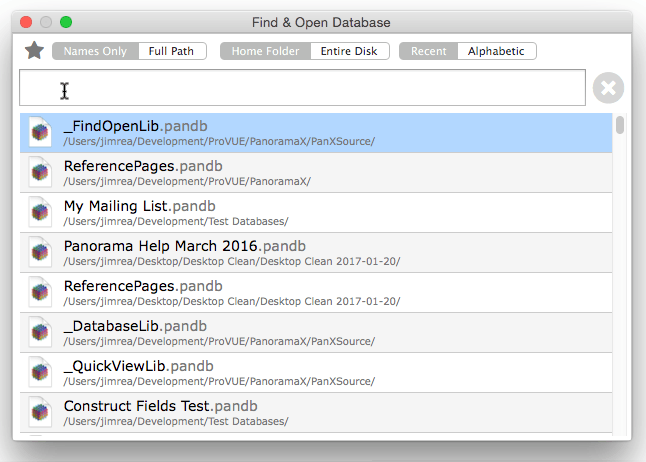Image resolution: width=646 pixels, height=462 pixels.
Task: Click the path text under Construct Fields Test.pandb
Action: pyautogui.click(x=176, y=421)
